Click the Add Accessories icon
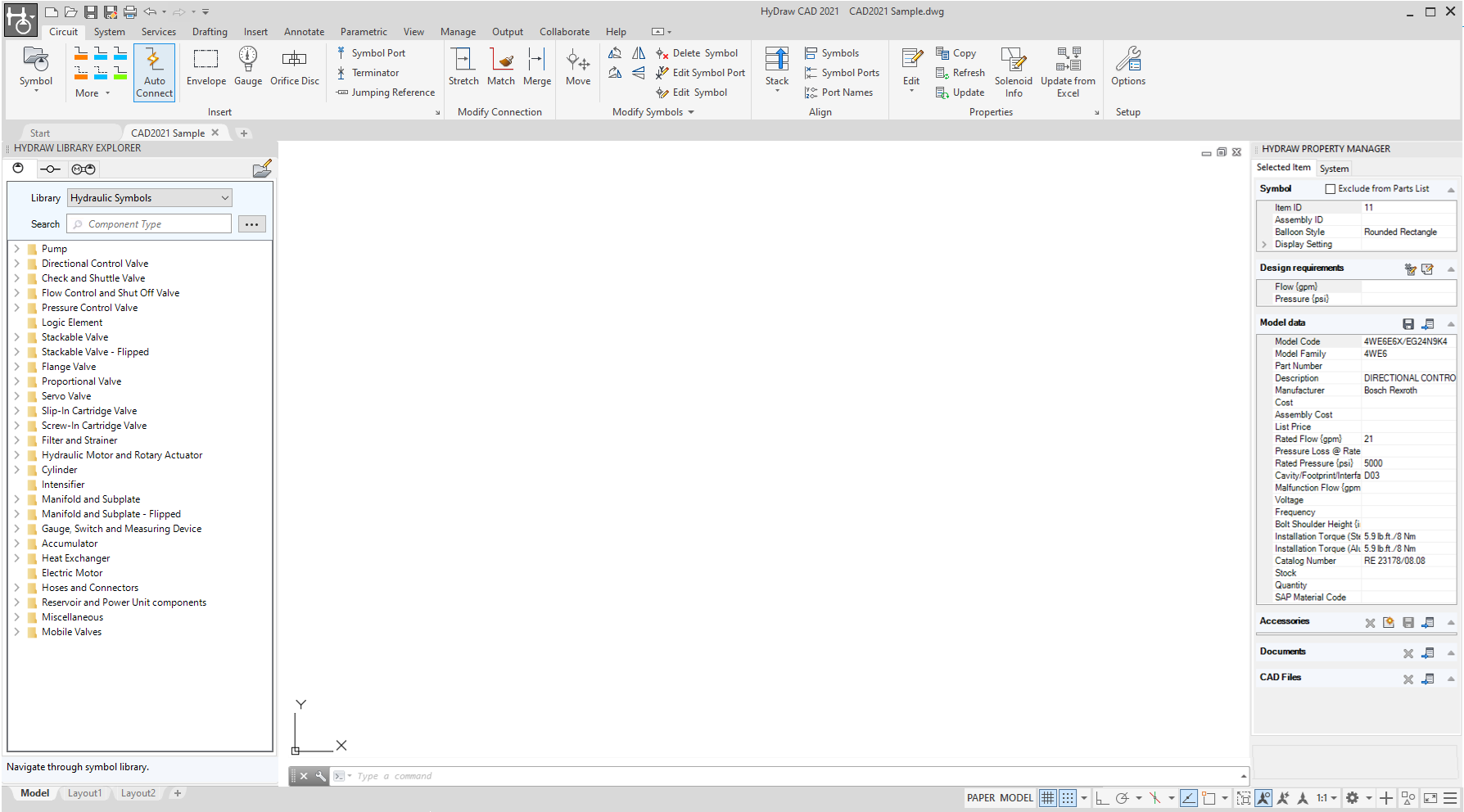 pos(1389,623)
